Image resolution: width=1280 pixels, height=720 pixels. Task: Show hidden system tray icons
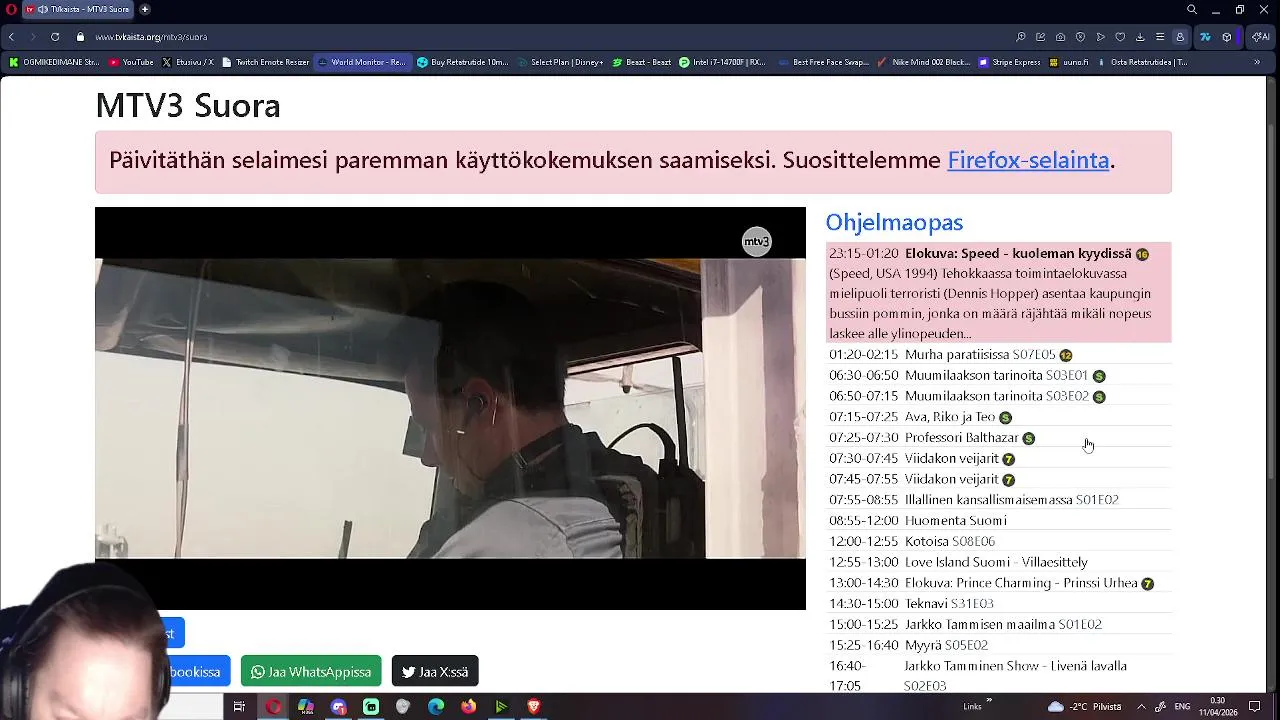tap(1141, 707)
